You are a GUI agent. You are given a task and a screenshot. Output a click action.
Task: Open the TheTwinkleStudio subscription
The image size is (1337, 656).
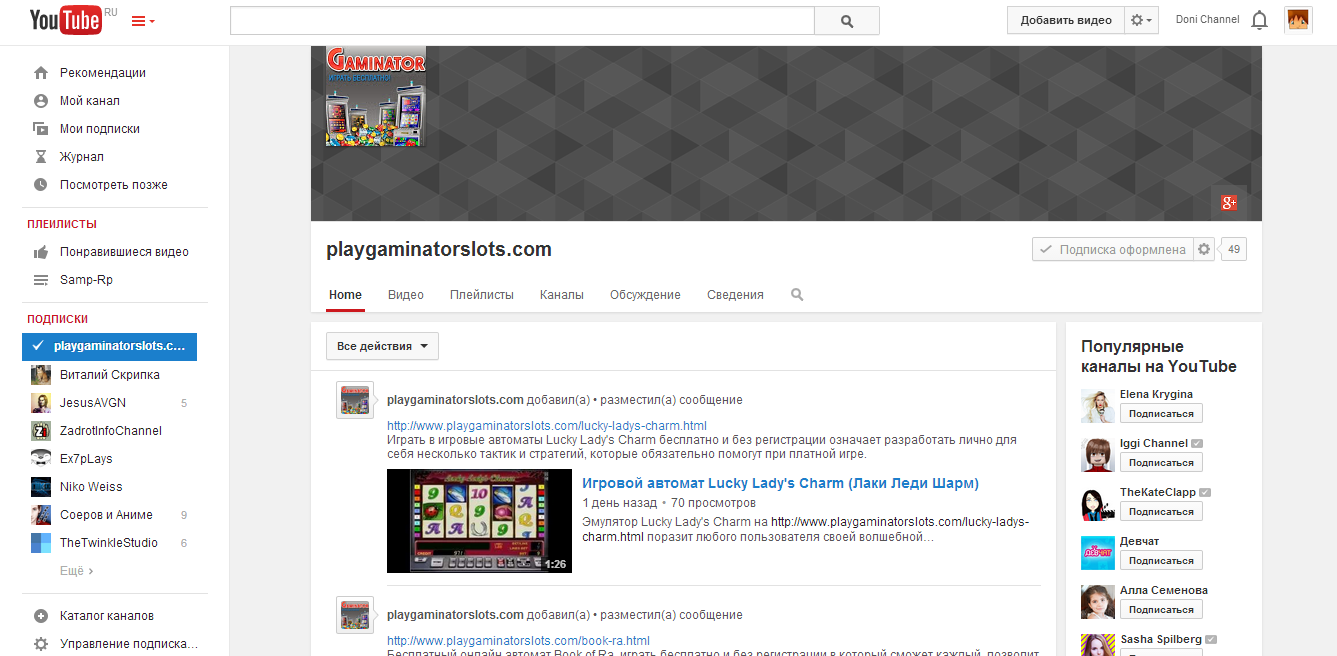coord(110,543)
